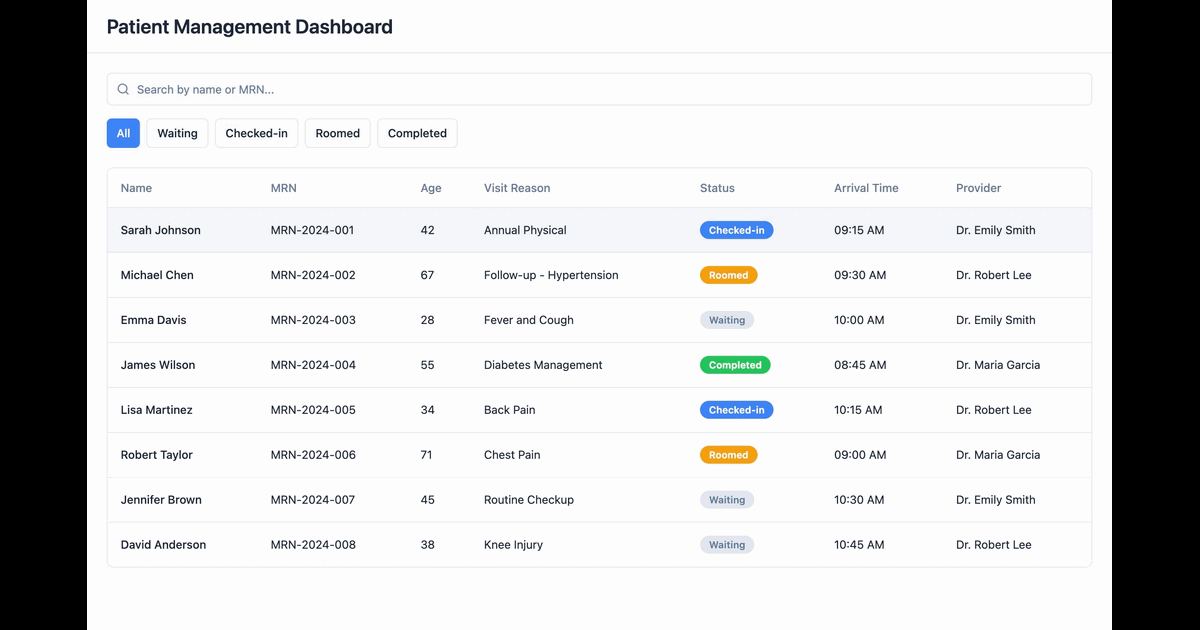
Task: Open Sarah Johnson's patient row
Action: coord(599,230)
